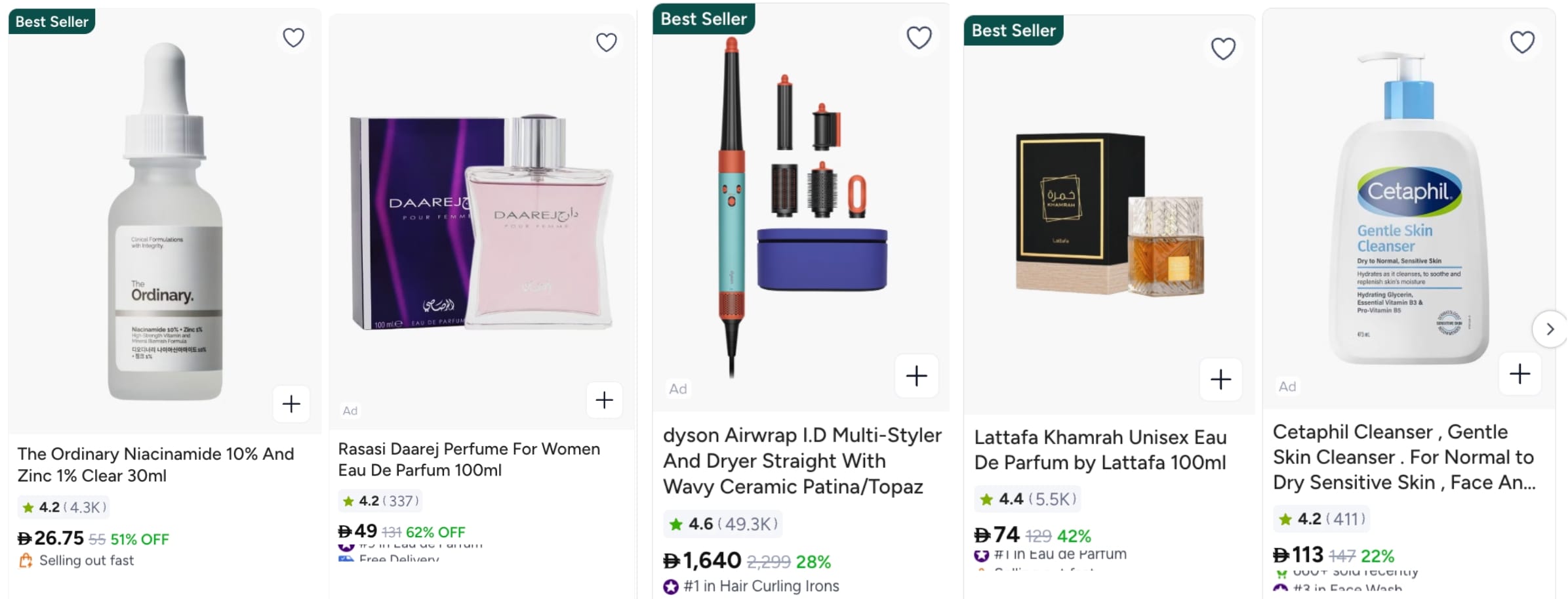The width and height of the screenshot is (1568, 599).
Task: Save Lattafa Khamrah to wishlist
Action: click(x=1223, y=49)
